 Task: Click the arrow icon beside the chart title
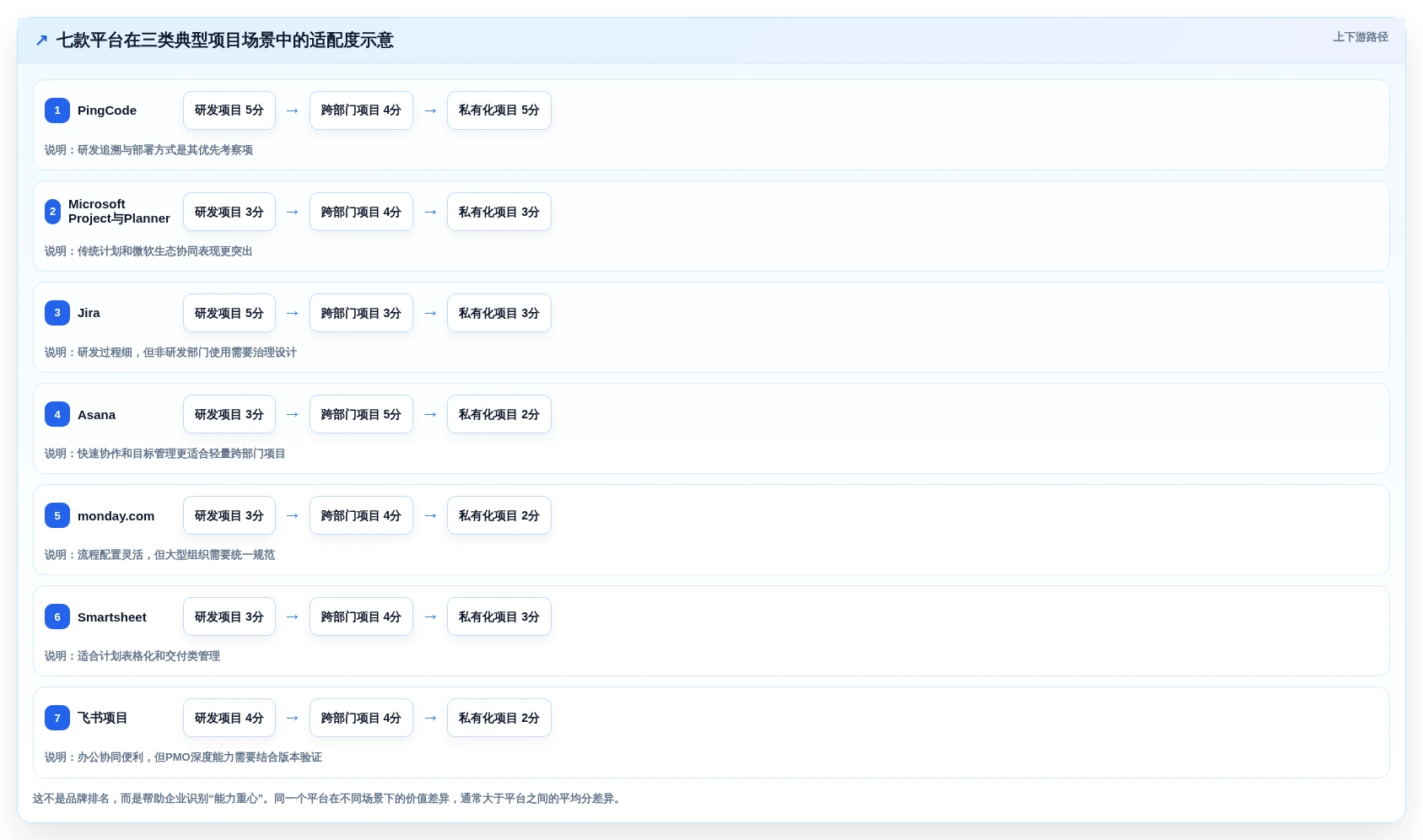coord(41,40)
